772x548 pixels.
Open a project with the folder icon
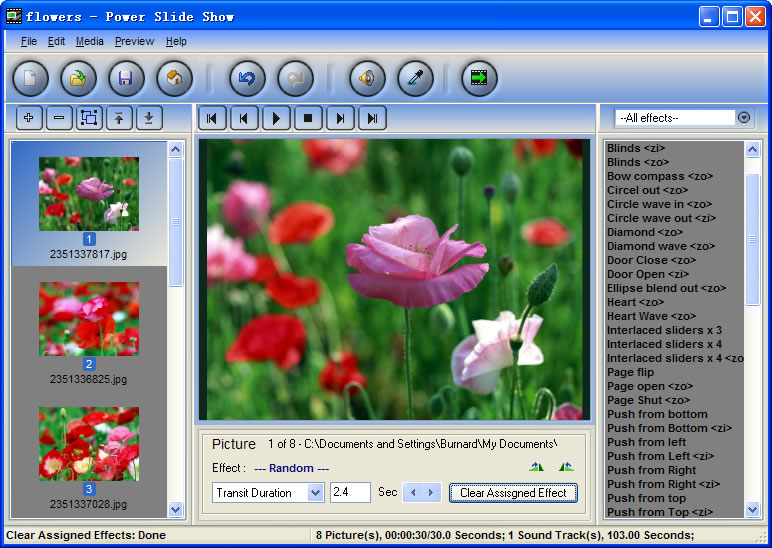tap(78, 78)
